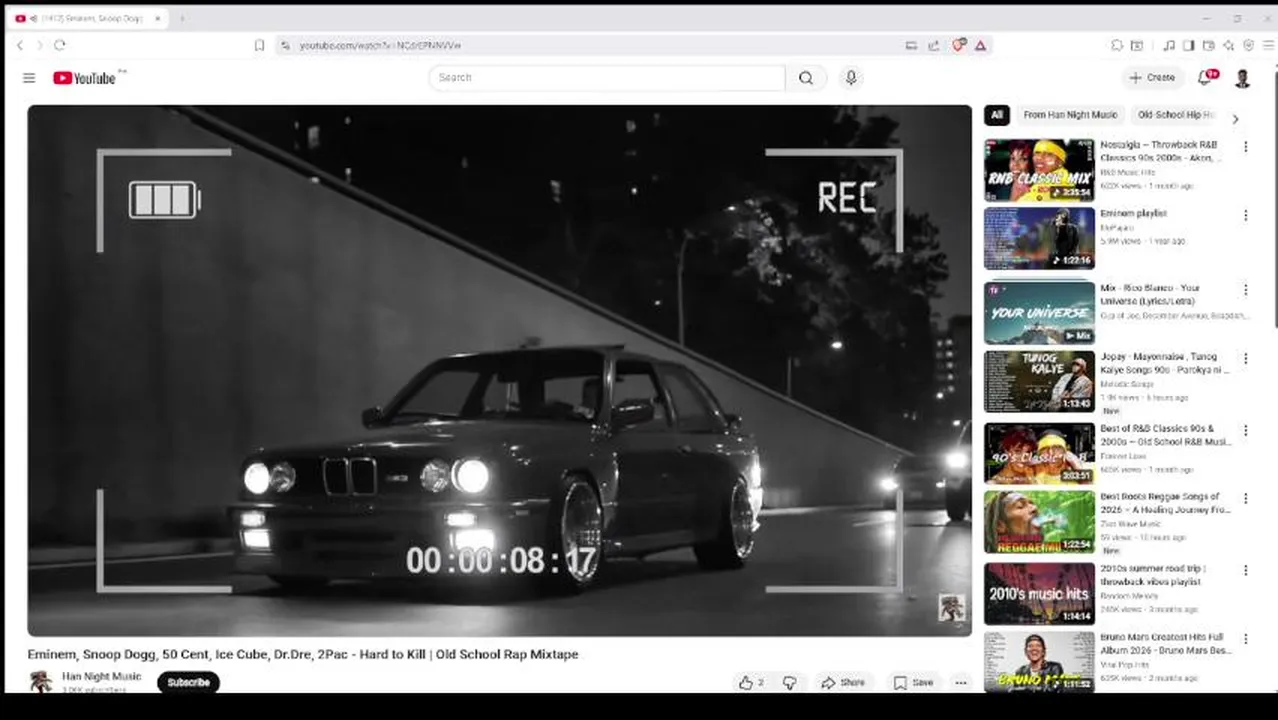Screen dimensions: 1278x720
Task: Open the Reggae Mix thumbnail
Action: [1039, 521]
